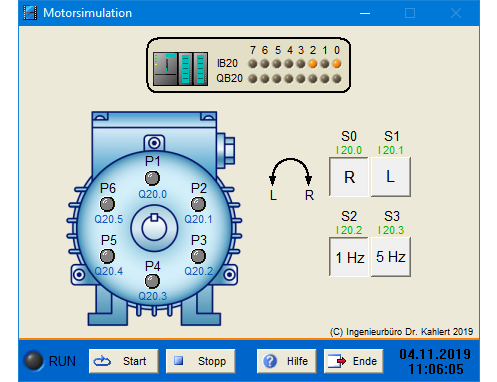This screenshot has height=382, width=497.
Task: Click the P6 lamp labeled Q20.5
Action: pos(107,204)
